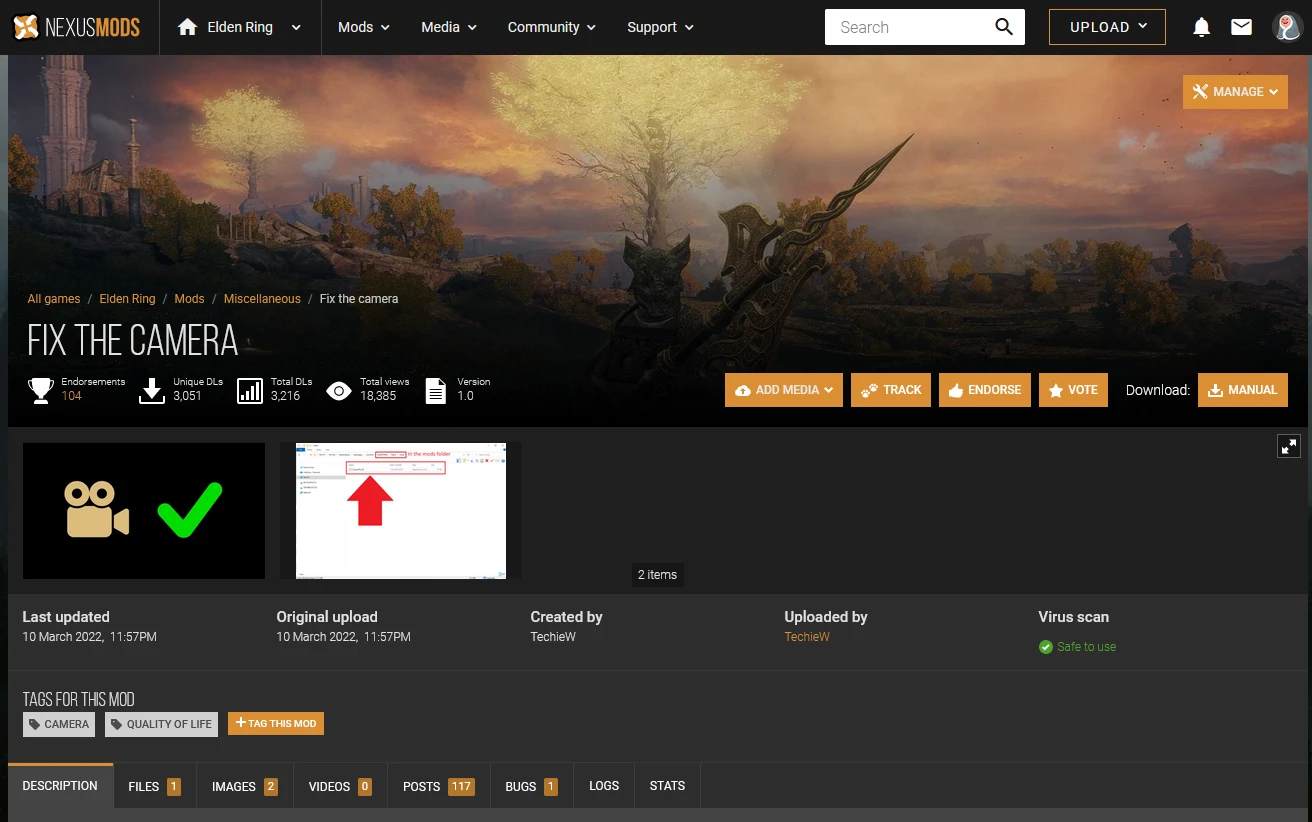Expand the image gallery to fullscreen
Screen dimensions: 1312x822
coord(1289,446)
